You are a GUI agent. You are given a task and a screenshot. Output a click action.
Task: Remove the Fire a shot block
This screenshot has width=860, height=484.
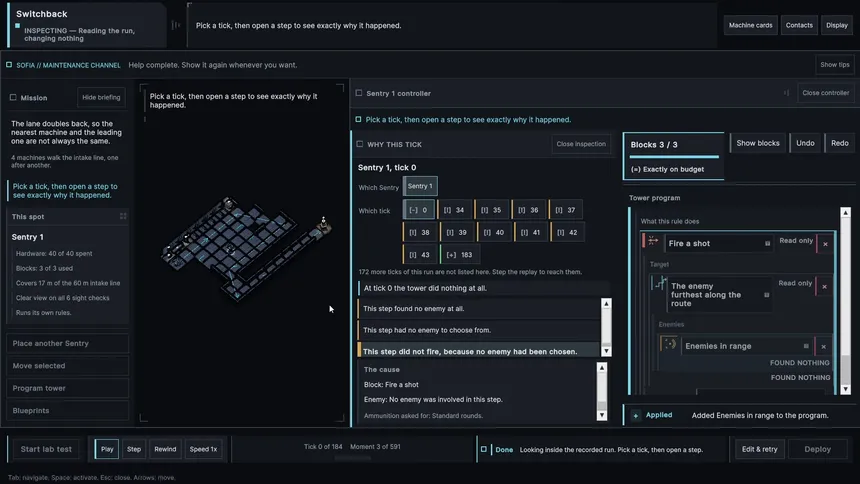(x=825, y=244)
